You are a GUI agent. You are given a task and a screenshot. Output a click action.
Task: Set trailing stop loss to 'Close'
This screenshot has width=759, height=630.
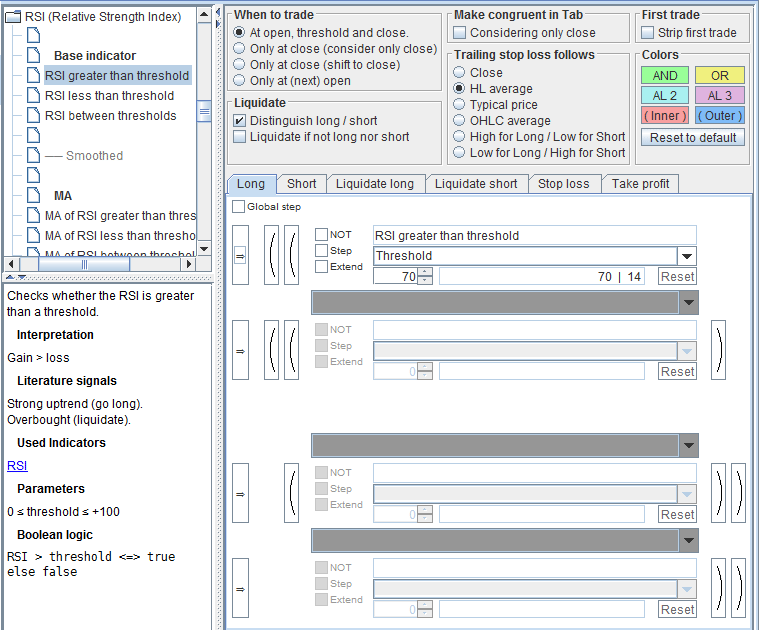[x=459, y=73]
